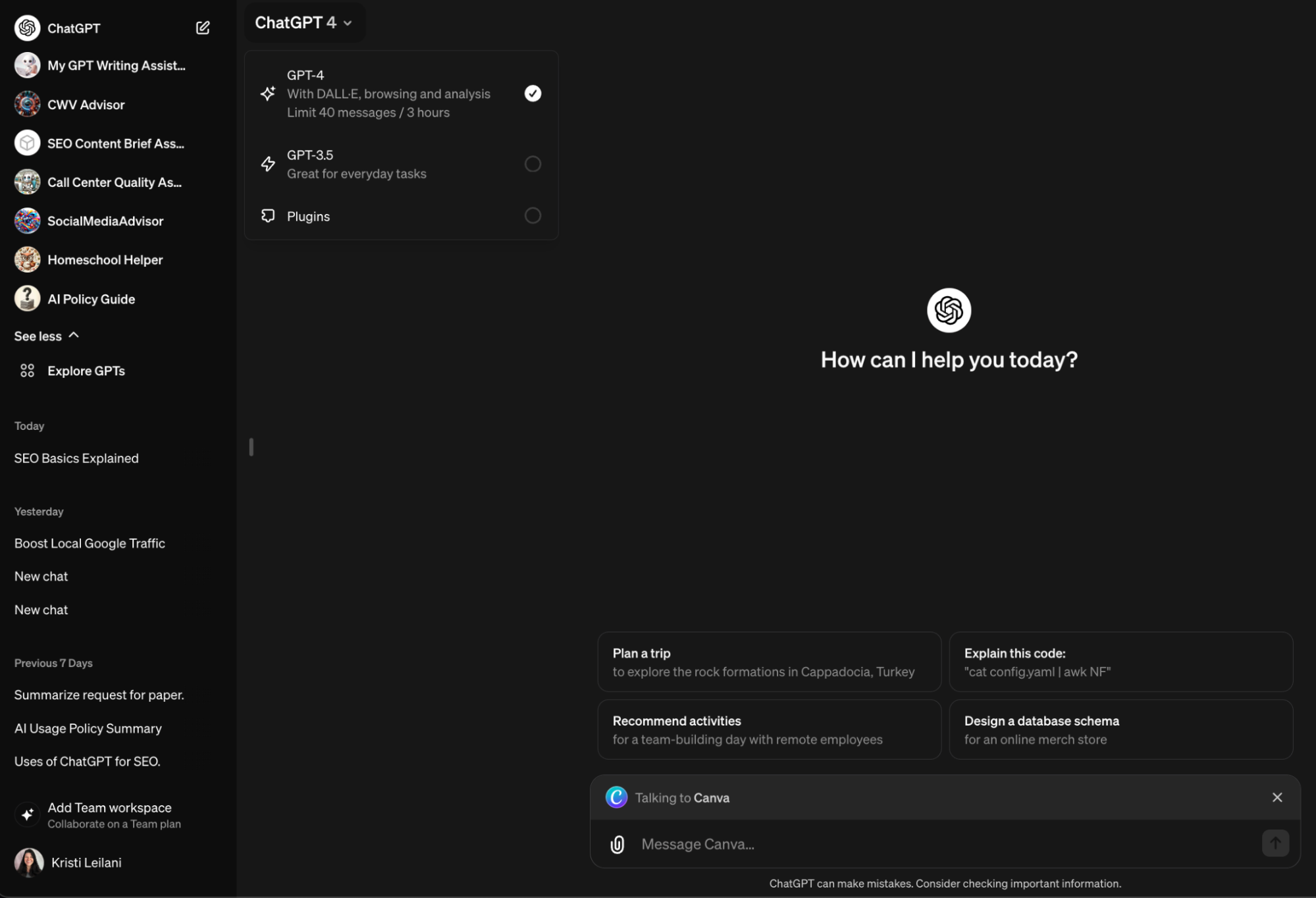
Task: Click the My GPT Writing Assistant icon
Action: [27, 66]
